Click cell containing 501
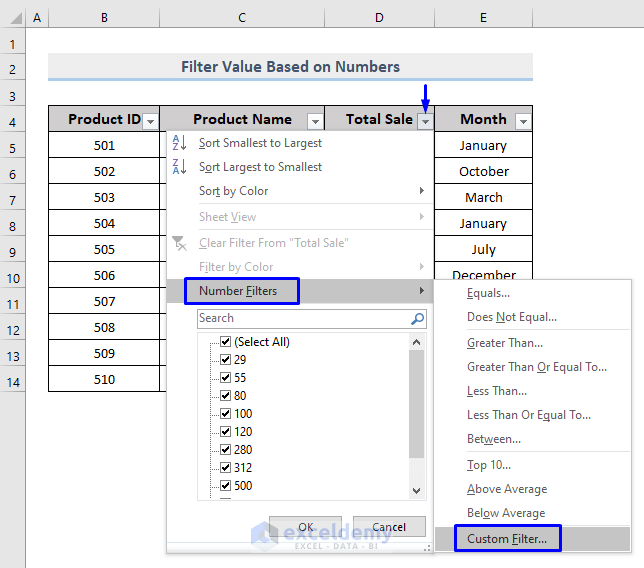 click(x=104, y=145)
